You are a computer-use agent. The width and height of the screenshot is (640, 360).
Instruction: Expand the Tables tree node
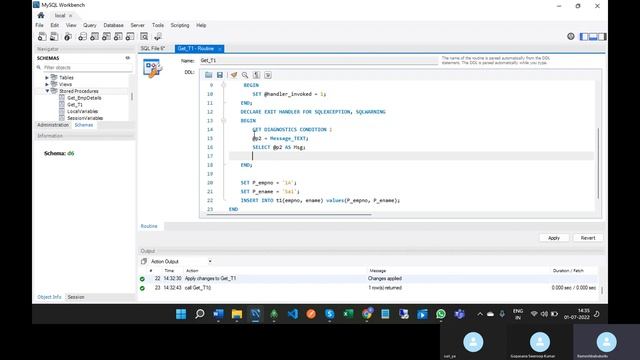click(x=47, y=78)
